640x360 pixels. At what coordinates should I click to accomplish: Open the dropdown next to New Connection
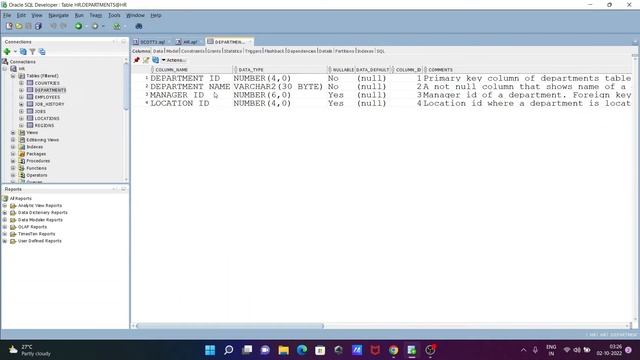[15, 51]
